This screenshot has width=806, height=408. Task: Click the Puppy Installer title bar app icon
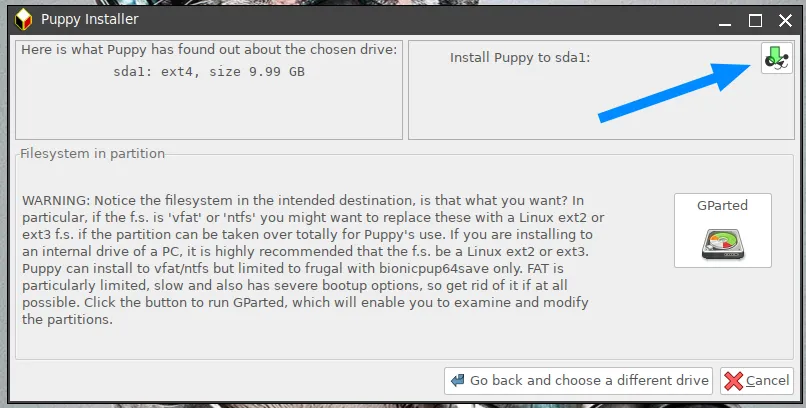tap(23, 20)
